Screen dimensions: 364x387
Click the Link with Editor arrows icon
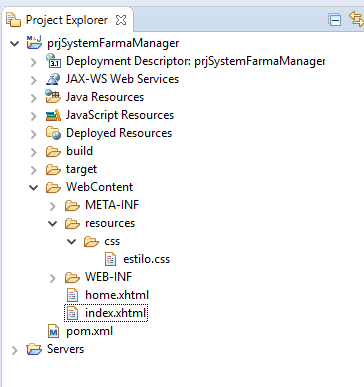pyautogui.click(x=356, y=19)
